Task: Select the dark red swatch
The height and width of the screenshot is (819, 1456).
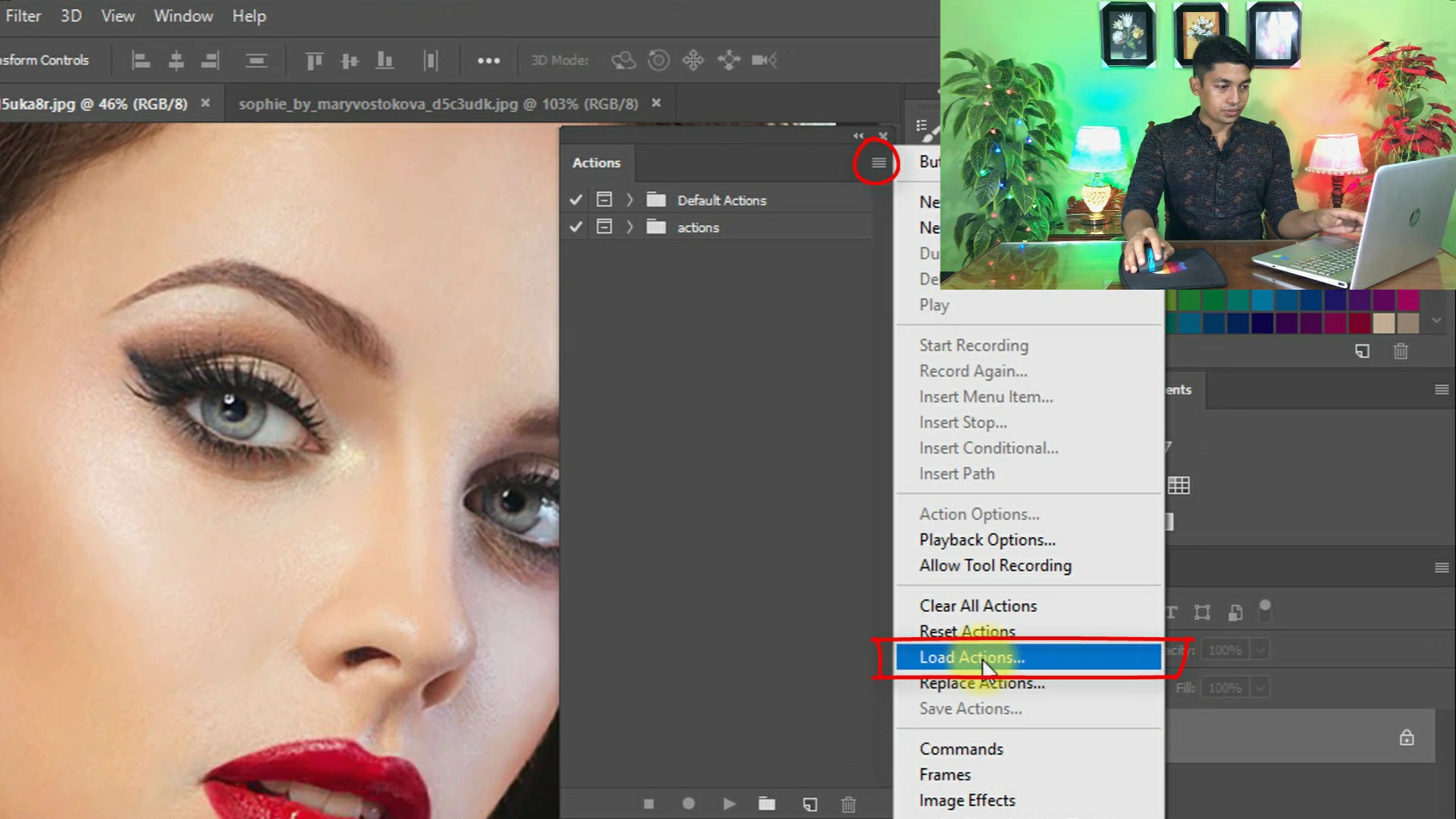Action: tap(1360, 324)
